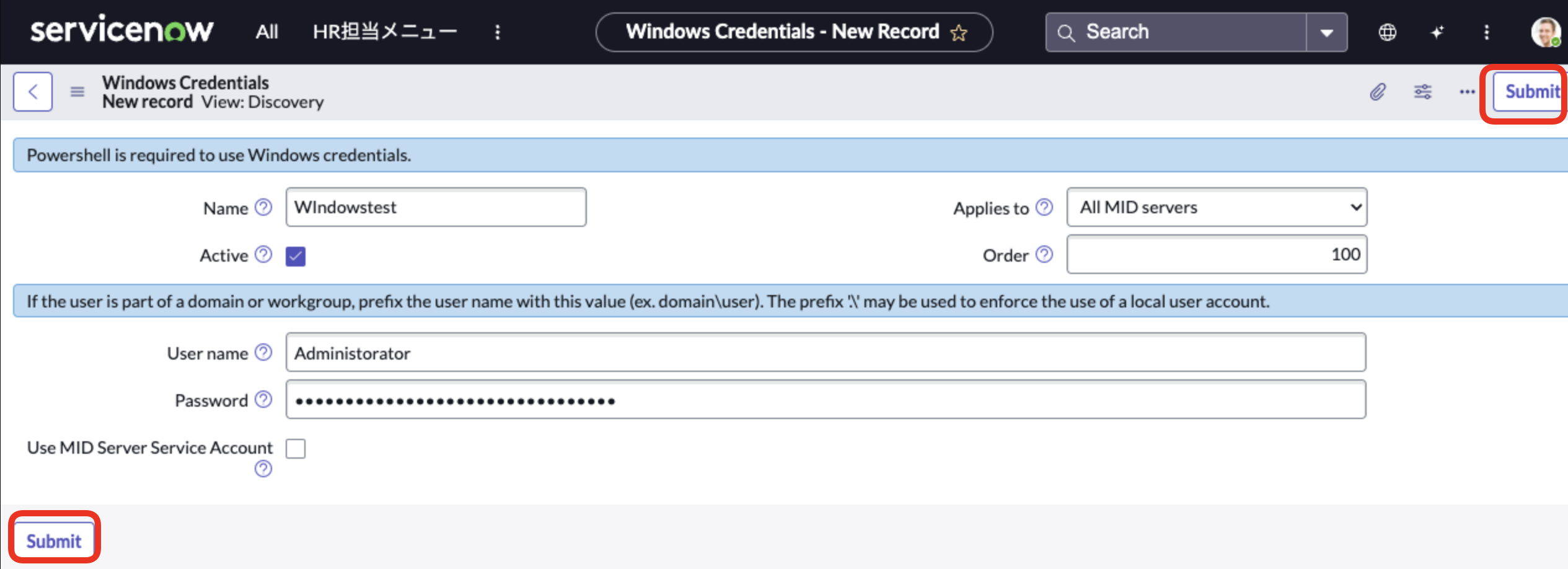Expand the search scope dropdown arrow
Screen dimensions: 1568x569
(x=1327, y=32)
